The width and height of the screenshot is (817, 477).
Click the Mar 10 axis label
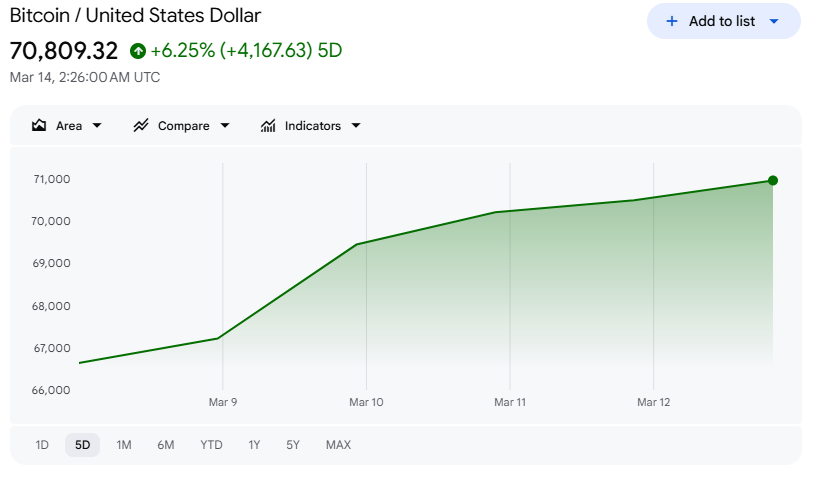[x=366, y=402]
